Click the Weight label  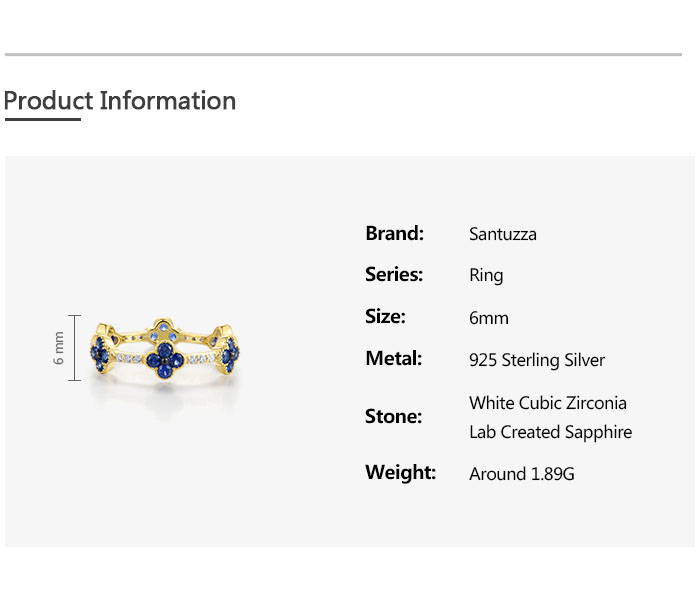[x=400, y=473]
